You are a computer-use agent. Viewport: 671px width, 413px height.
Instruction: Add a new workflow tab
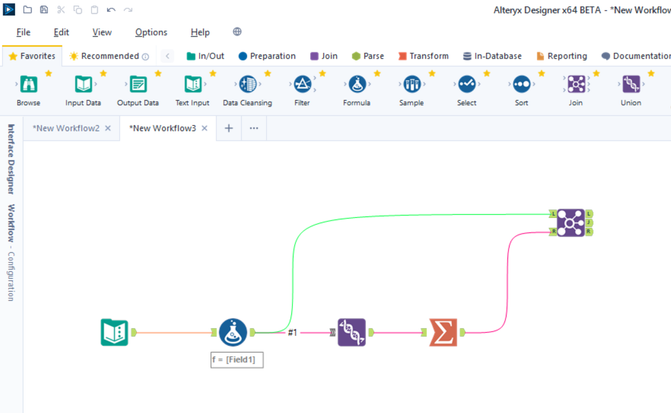[x=229, y=128]
